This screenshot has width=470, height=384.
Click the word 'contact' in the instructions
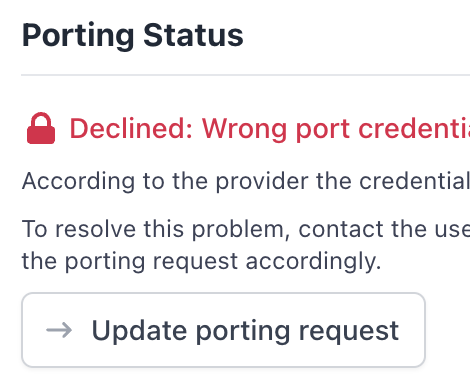[x=341, y=229]
